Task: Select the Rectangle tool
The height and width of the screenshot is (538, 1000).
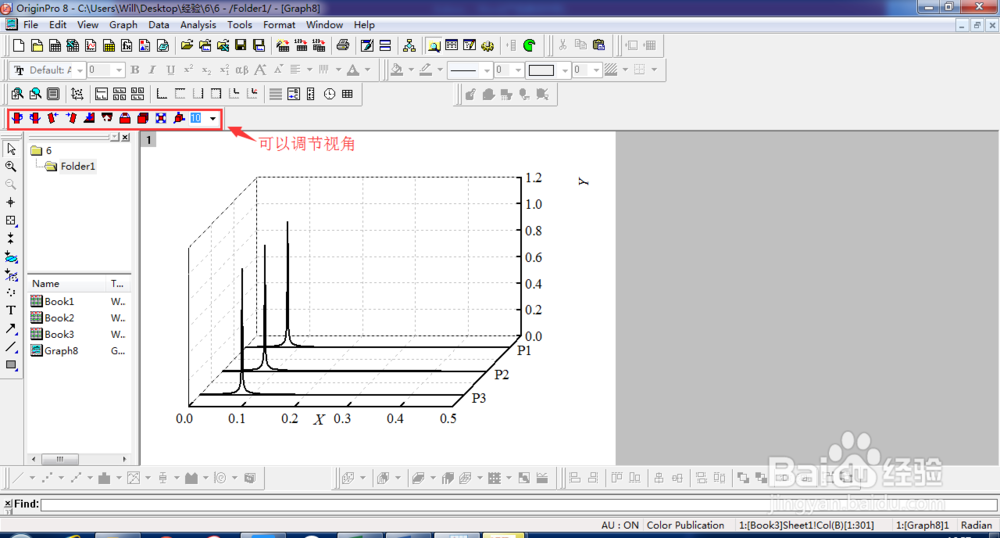Action: pos(11,365)
